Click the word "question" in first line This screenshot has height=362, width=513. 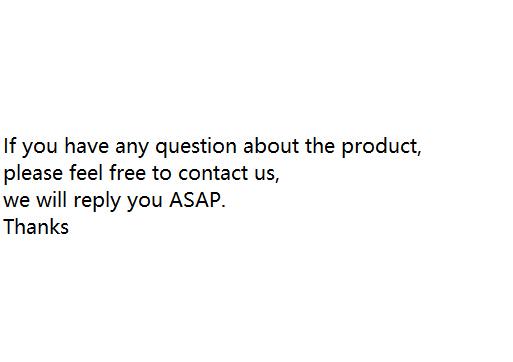[196, 147]
